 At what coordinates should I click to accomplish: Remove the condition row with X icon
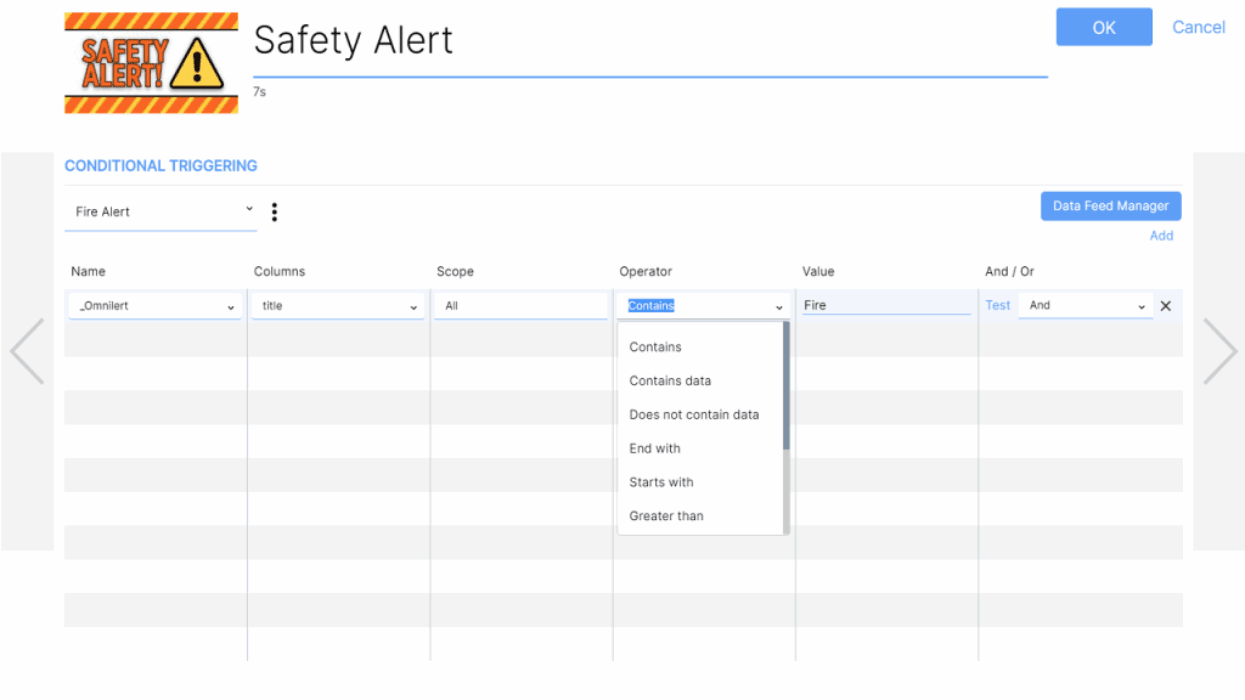pyautogui.click(x=1165, y=306)
